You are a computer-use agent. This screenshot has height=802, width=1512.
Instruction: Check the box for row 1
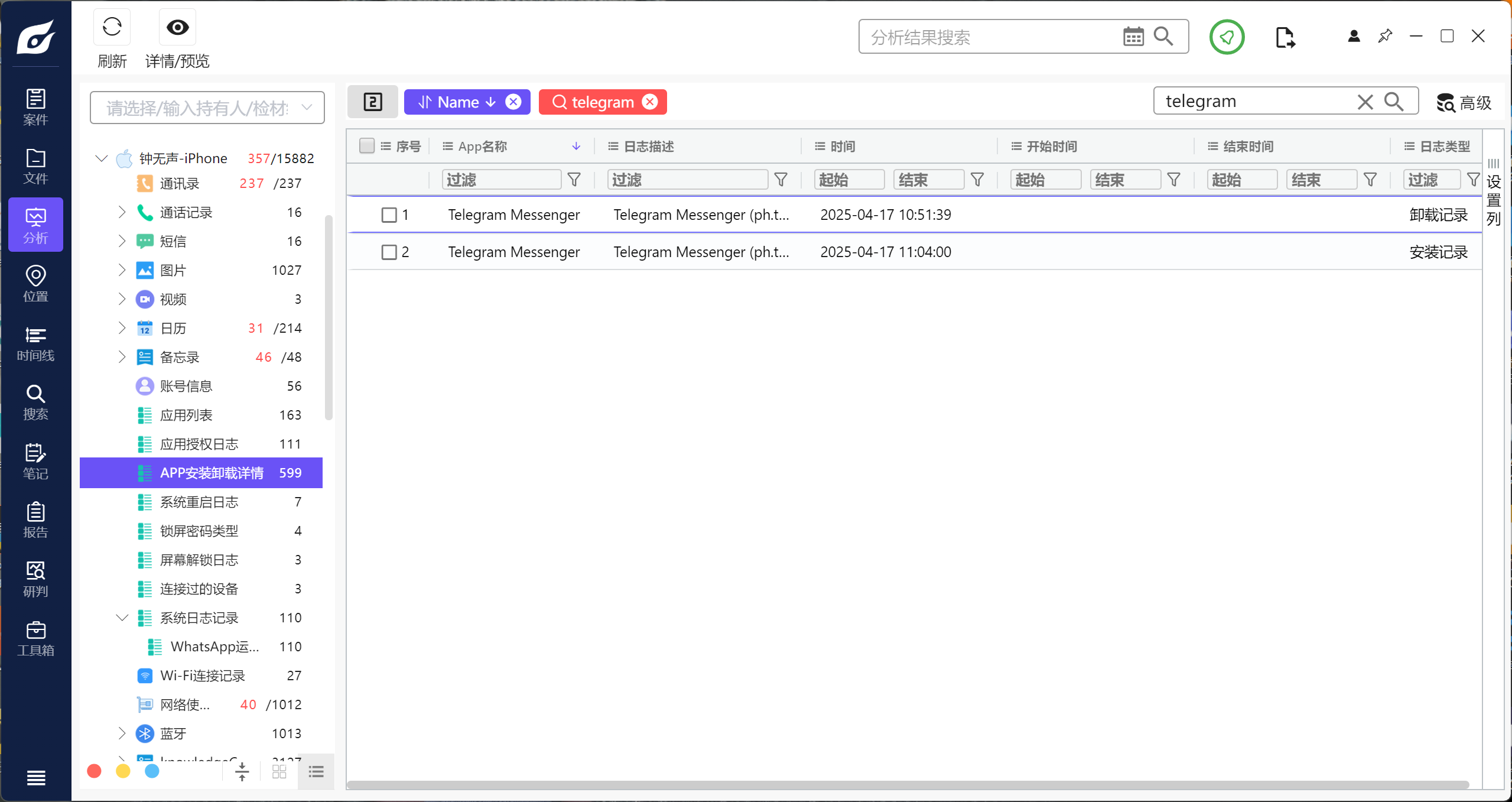[x=389, y=215]
